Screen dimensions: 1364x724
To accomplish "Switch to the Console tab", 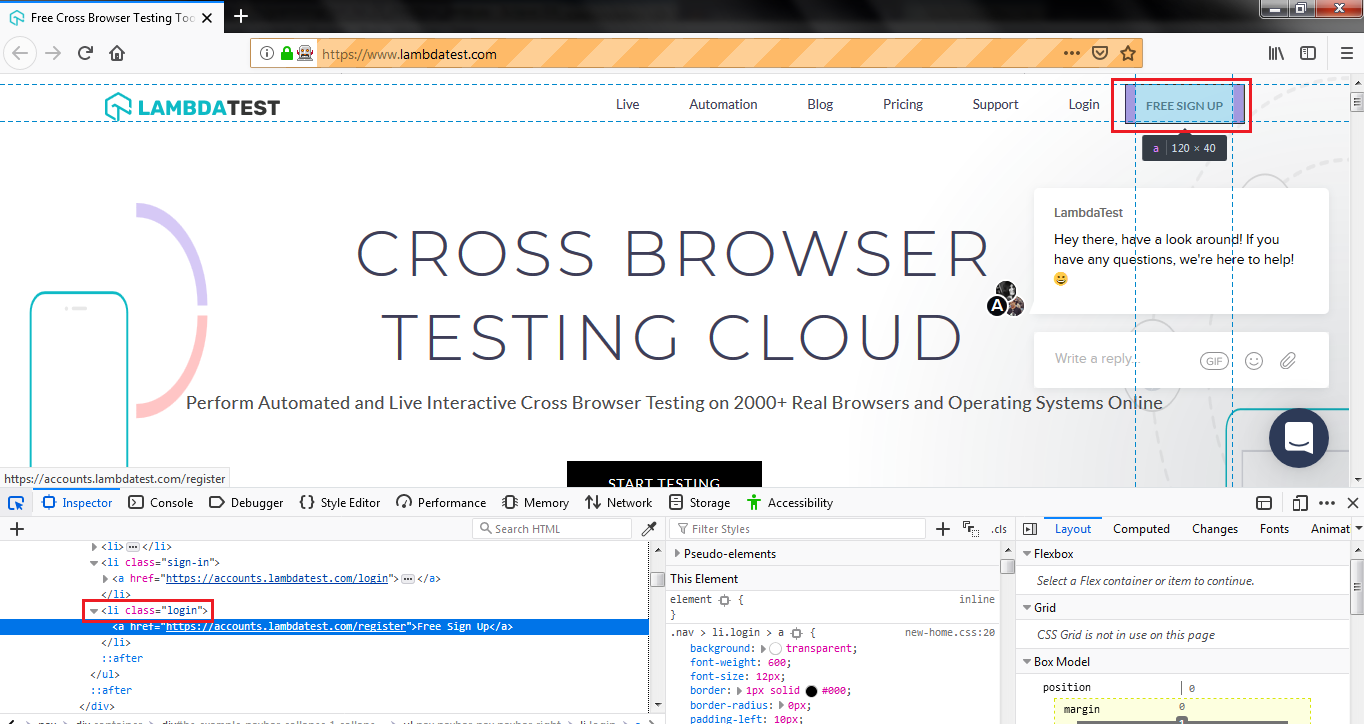I will [x=160, y=502].
